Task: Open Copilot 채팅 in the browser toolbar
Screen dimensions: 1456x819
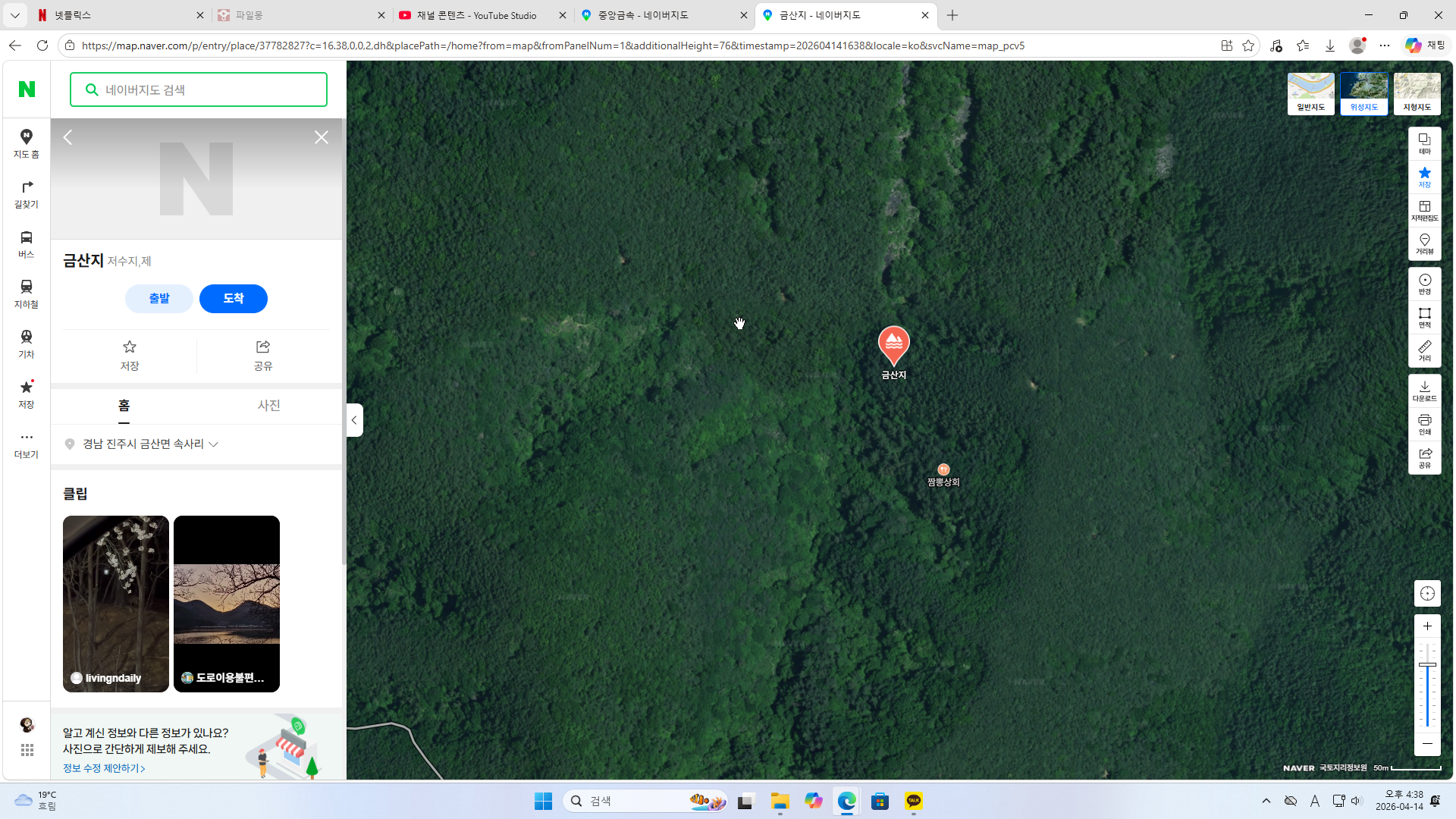Action: (1426, 45)
